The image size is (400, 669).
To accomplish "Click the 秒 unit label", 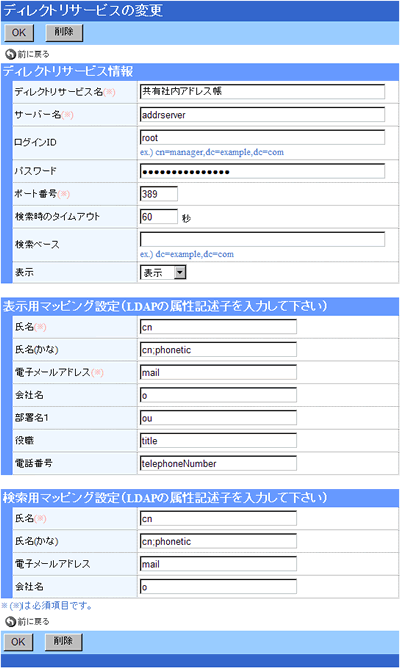I will [x=186, y=218].
